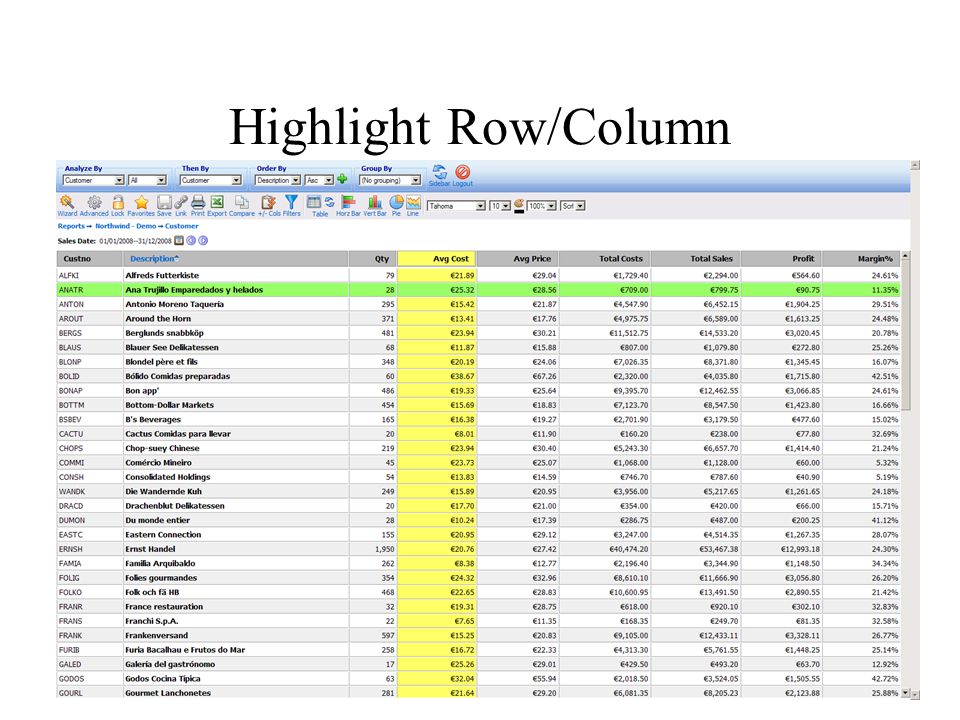This screenshot has height=720, width=960.
Task: Click the Customer breadcrumb link
Action: (x=181, y=226)
